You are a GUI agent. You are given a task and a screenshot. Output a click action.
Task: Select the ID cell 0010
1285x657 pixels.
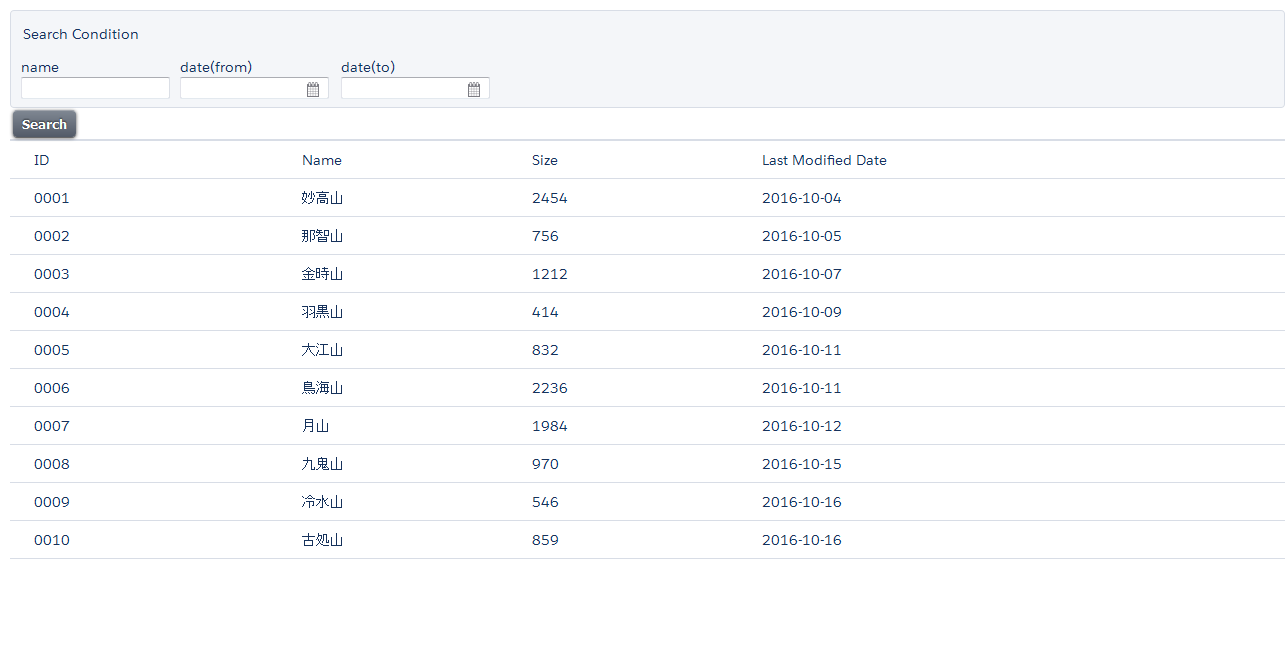click(x=52, y=540)
